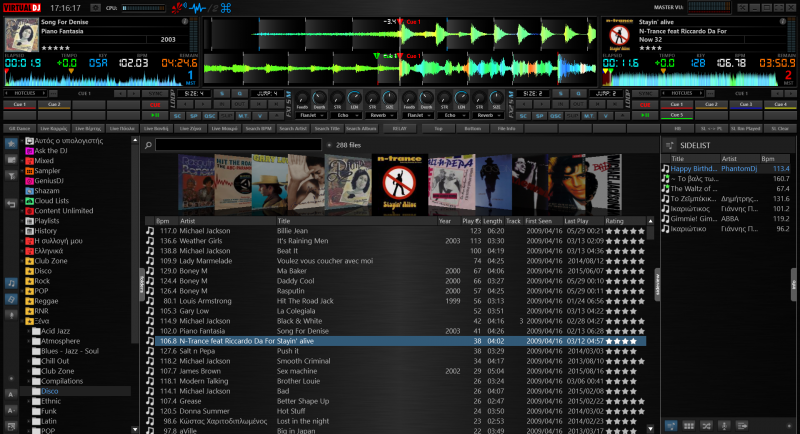Open the settings gear in top bar
The image size is (800, 434).
pos(95,8)
